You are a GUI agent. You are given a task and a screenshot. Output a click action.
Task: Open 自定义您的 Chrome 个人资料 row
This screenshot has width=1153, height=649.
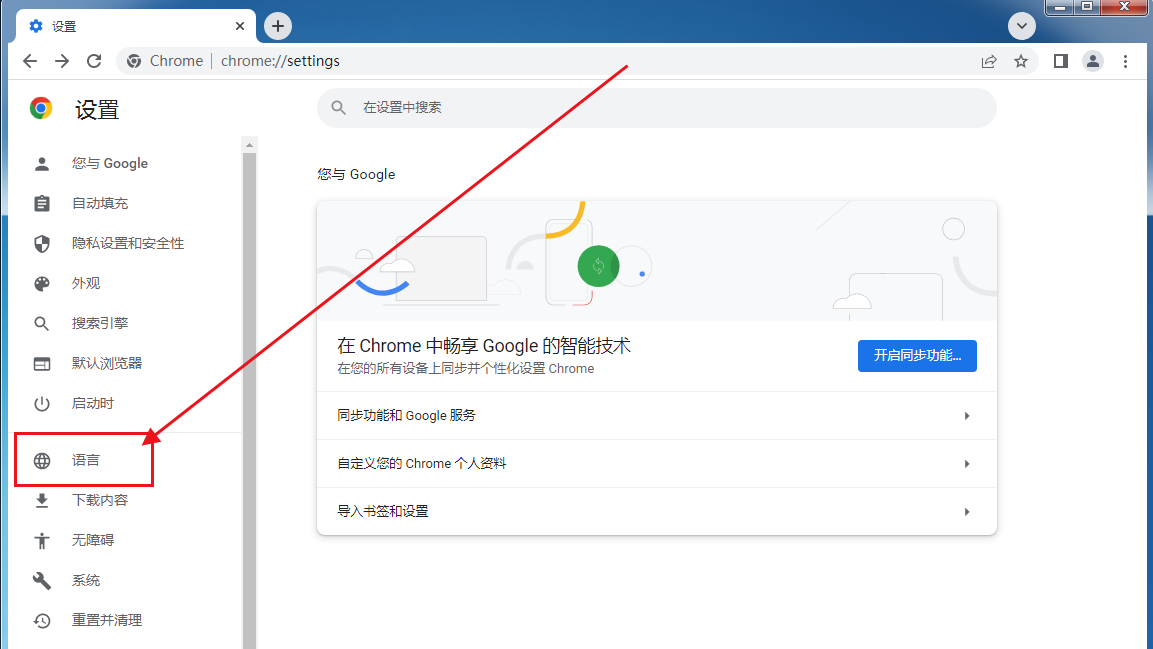click(x=657, y=464)
